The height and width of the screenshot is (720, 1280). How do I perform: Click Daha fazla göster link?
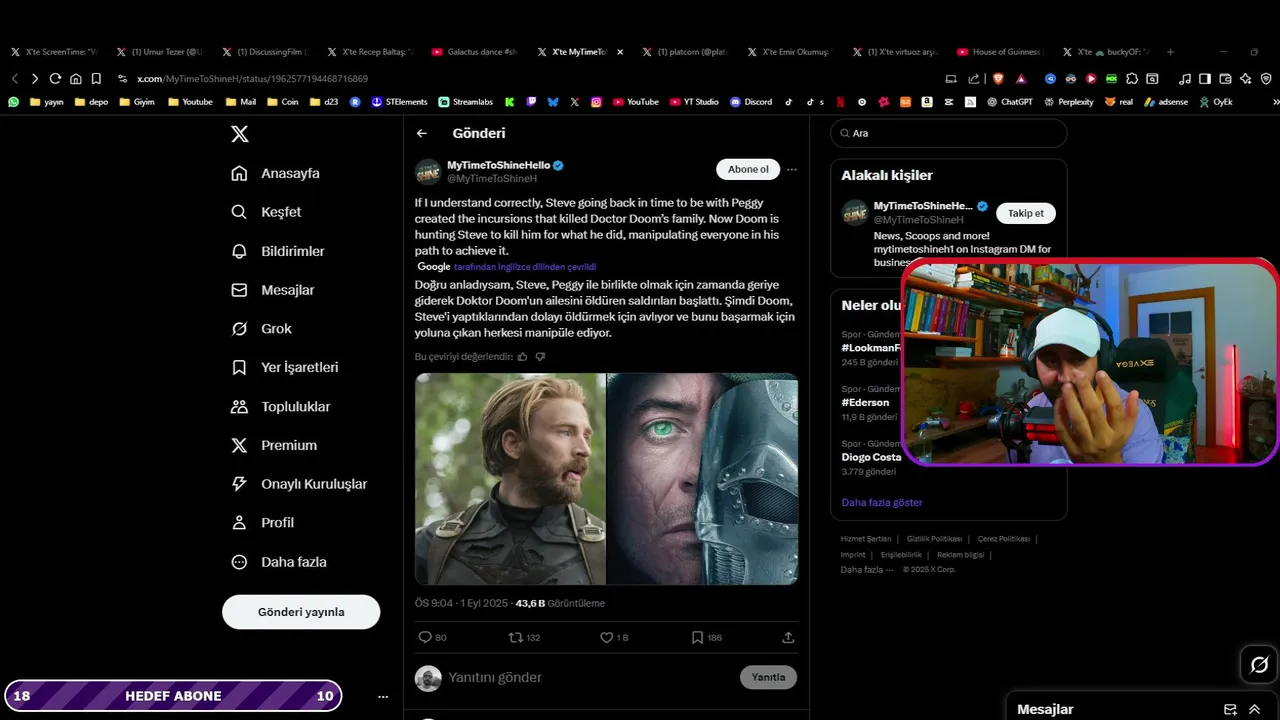coord(882,502)
